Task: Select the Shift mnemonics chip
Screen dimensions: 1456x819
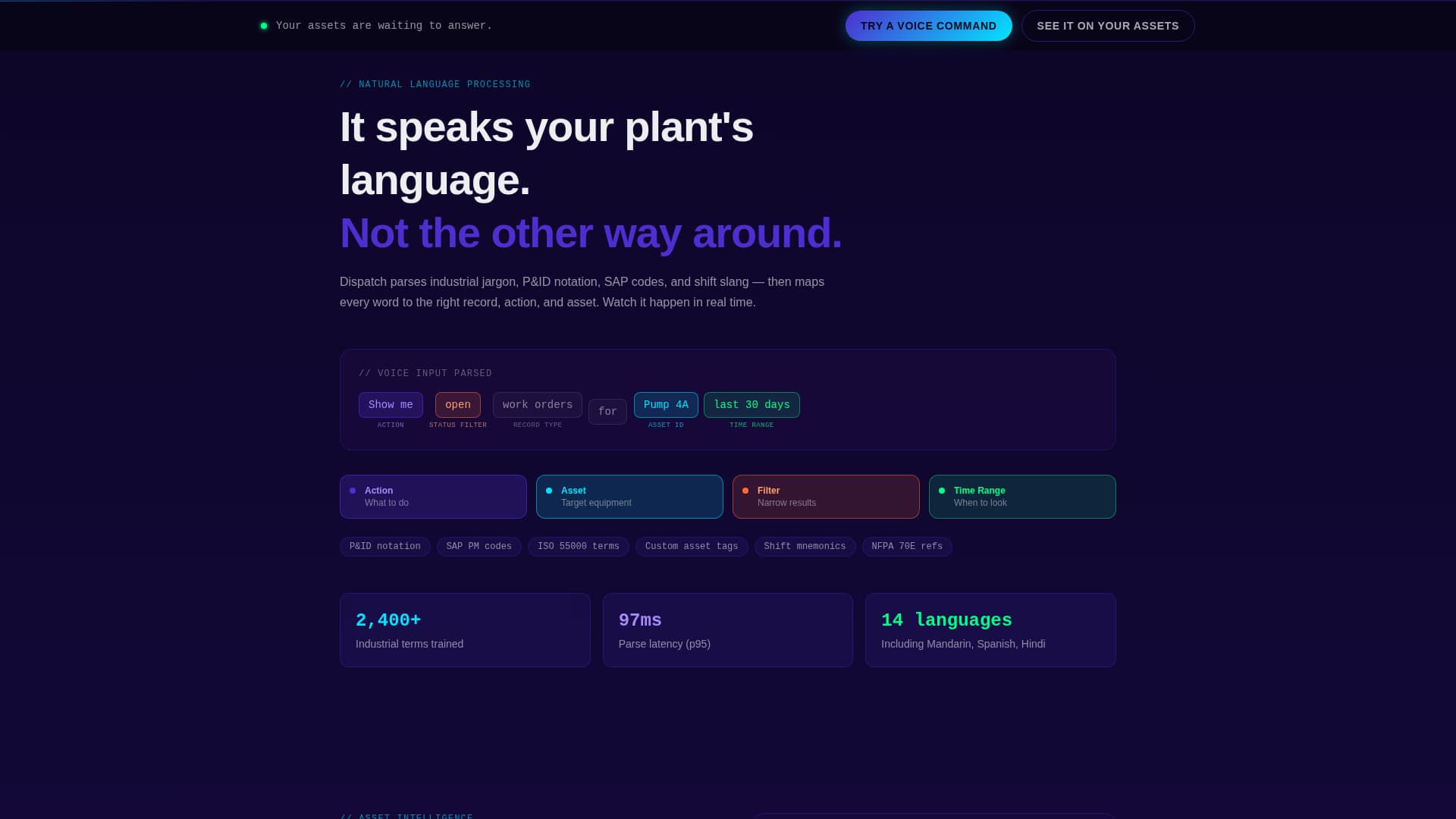Action: [x=805, y=547]
